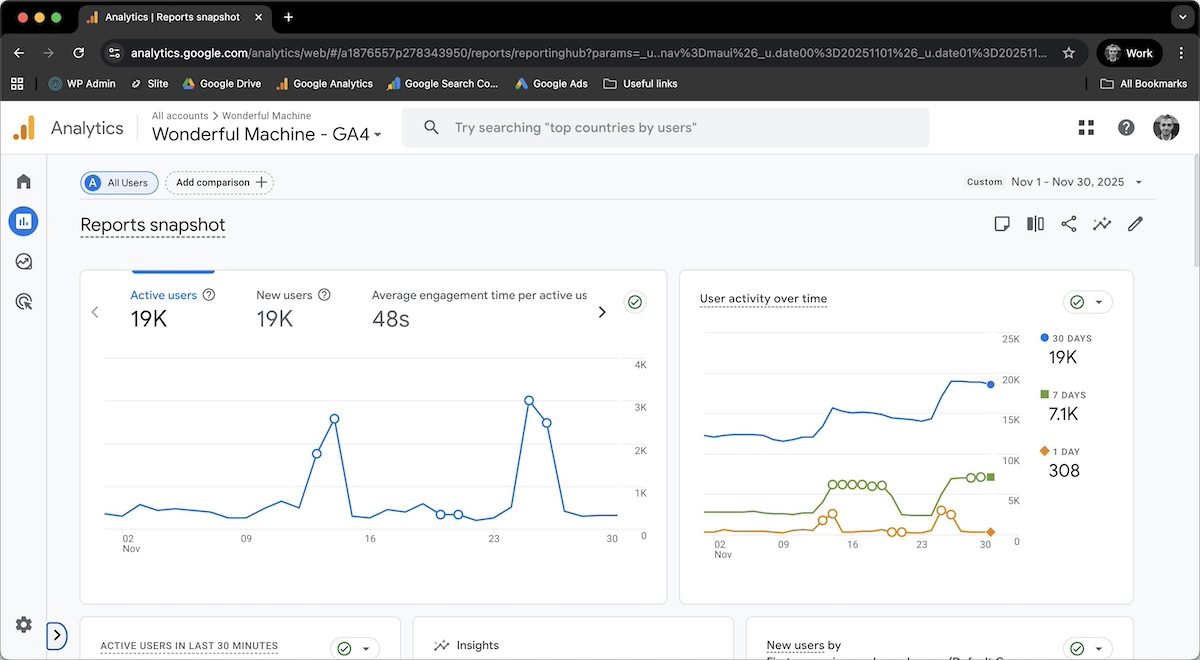
Task: Click the view site information icon
Action: coord(114,53)
